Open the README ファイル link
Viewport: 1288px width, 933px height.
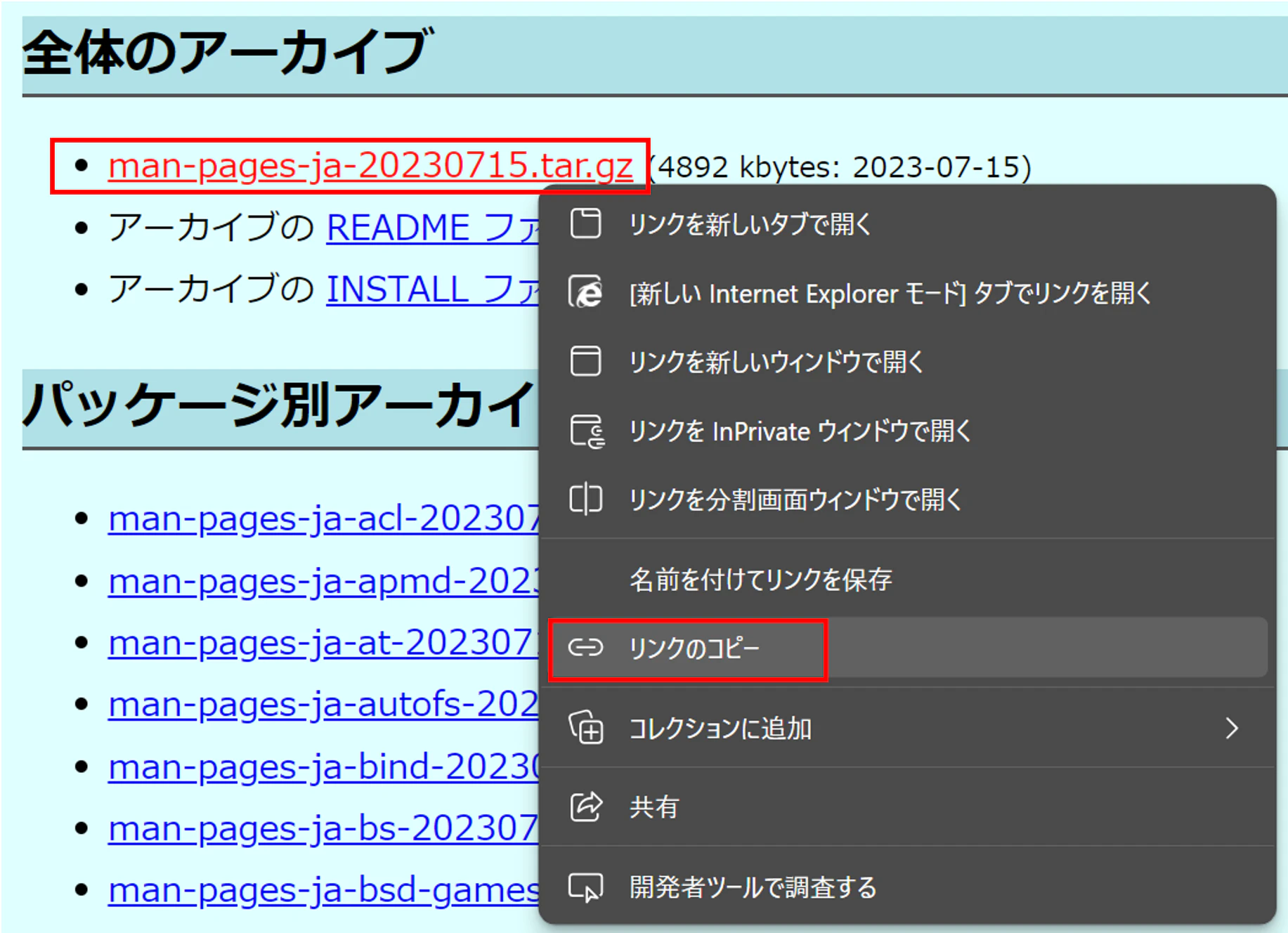point(432,228)
